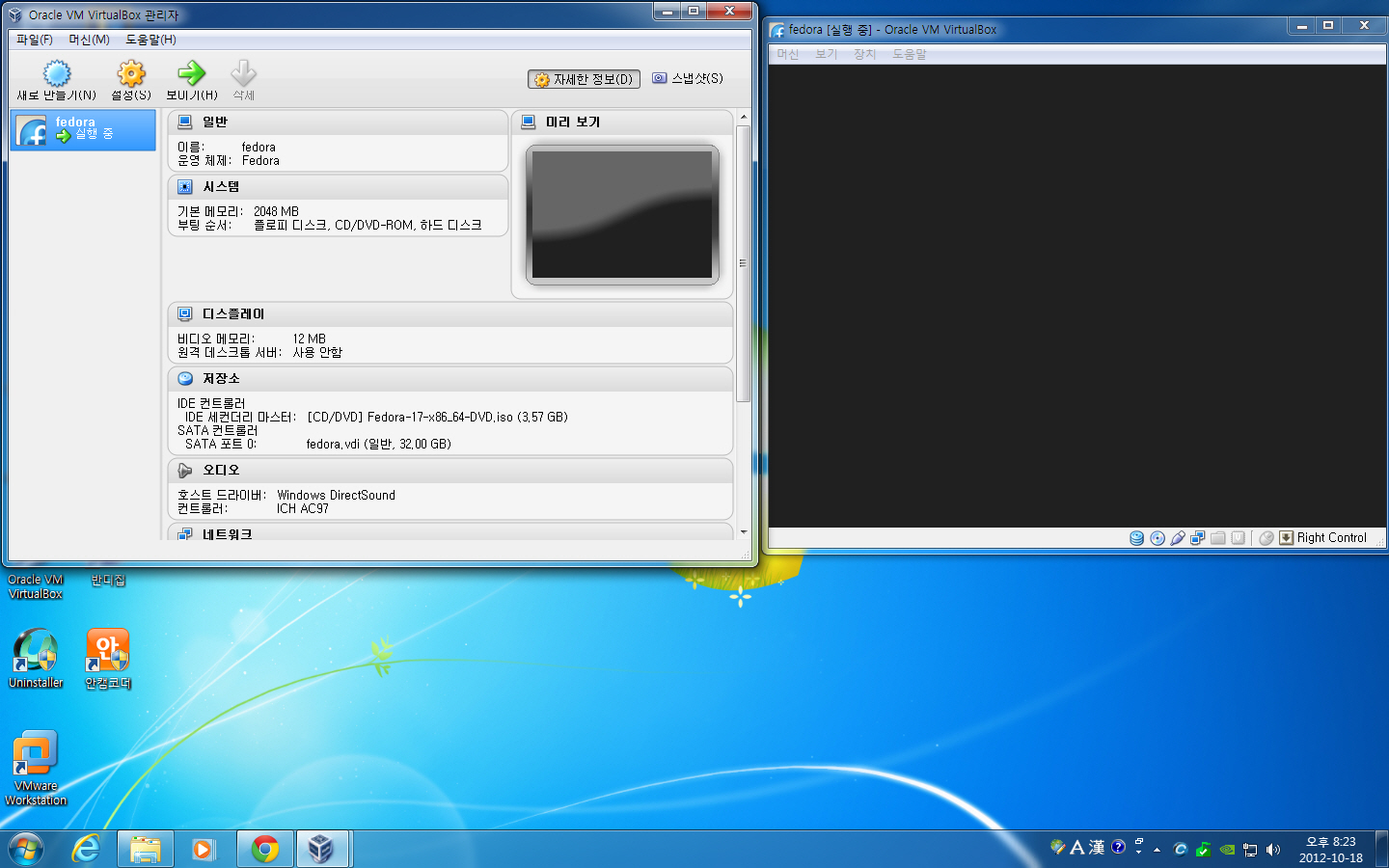The width and height of the screenshot is (1389, 868).
Task: Toggle the IME A (Korean/English) mode
Action: click(1077, 848)
